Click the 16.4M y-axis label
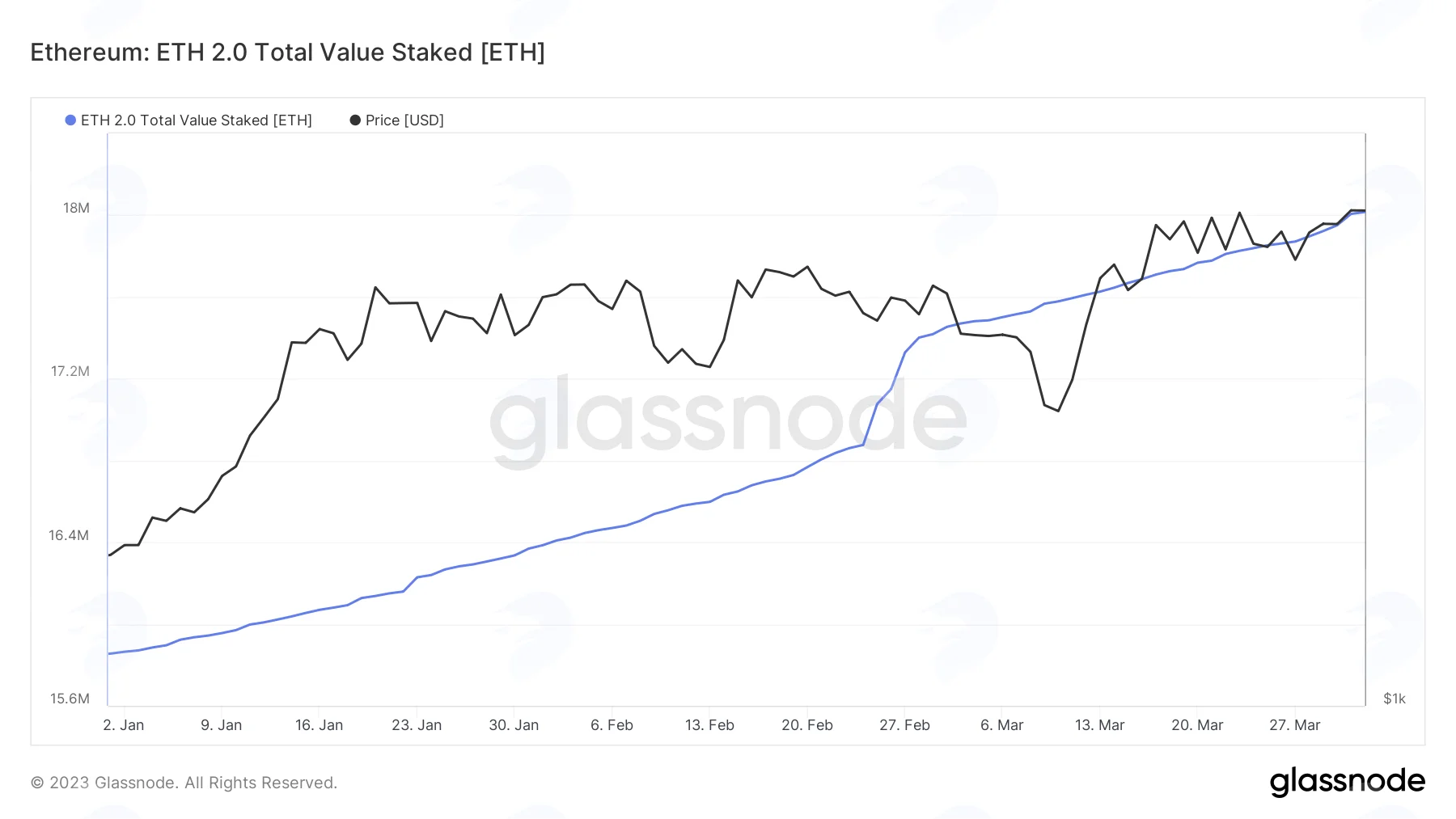 pos(69,535)
